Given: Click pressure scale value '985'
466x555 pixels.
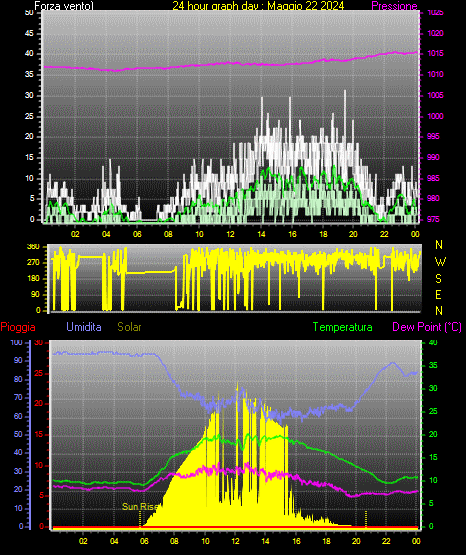Looking at the screenshot, I should [x=433, y=178].
